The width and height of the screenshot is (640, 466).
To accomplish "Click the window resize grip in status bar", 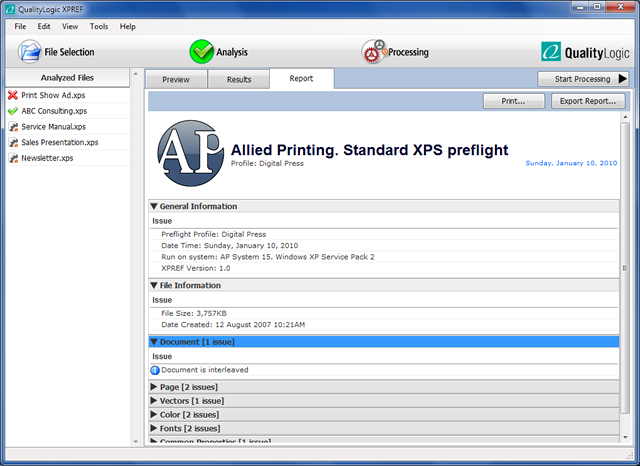I will 630,456.
